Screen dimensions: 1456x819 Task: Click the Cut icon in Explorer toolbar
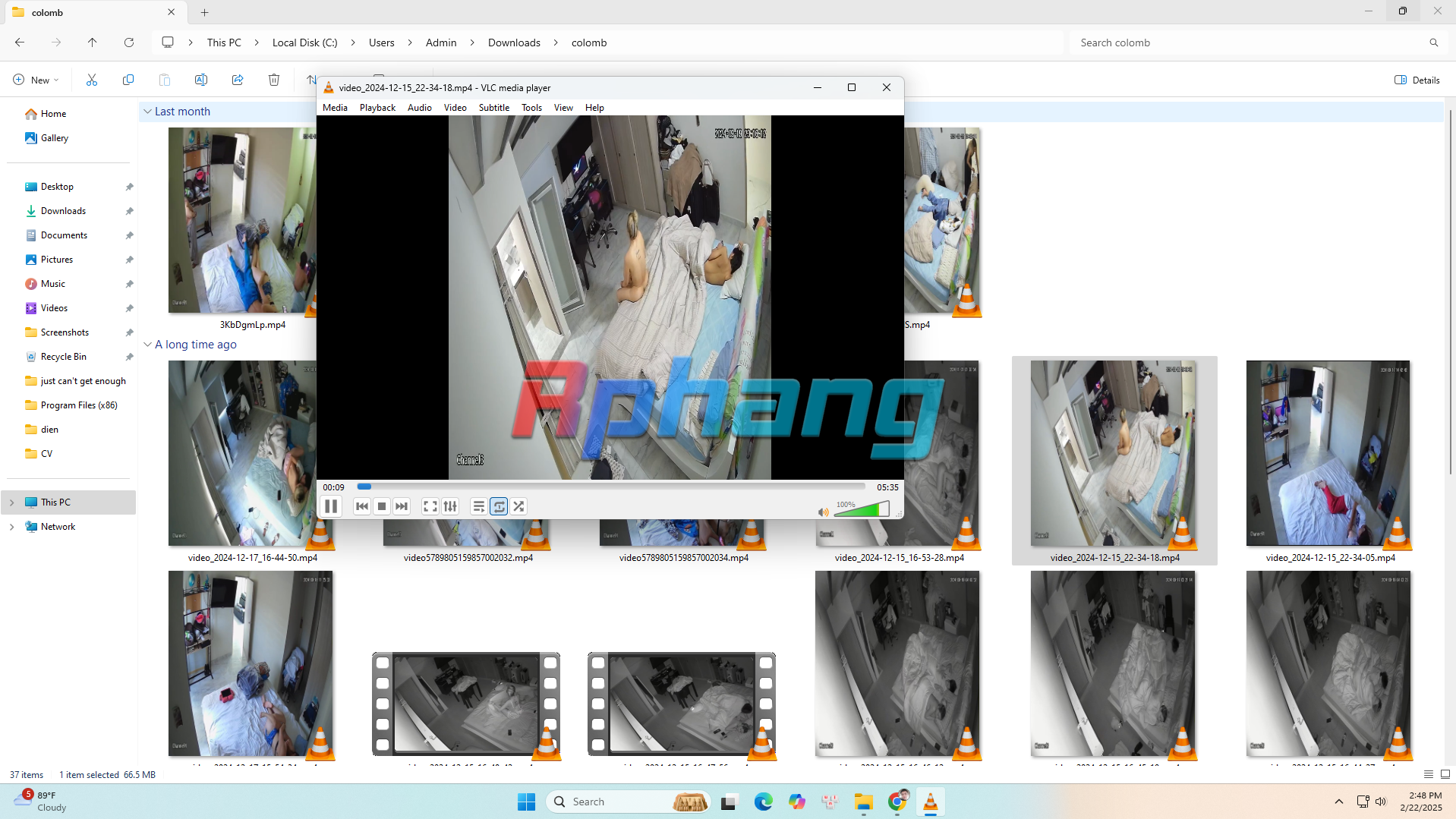(92, 80)
